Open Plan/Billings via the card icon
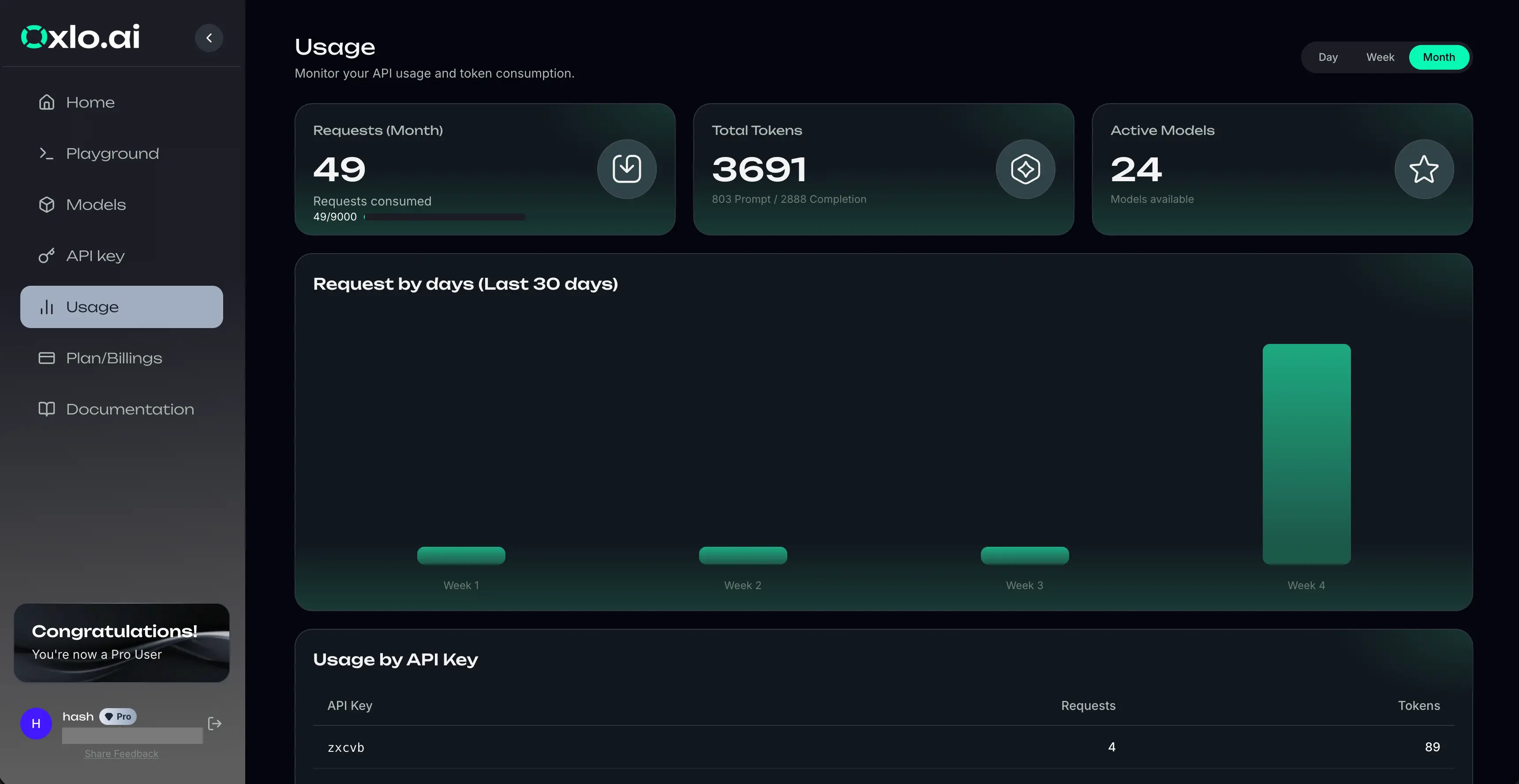 pyautogui.click(x=47, y=358)
